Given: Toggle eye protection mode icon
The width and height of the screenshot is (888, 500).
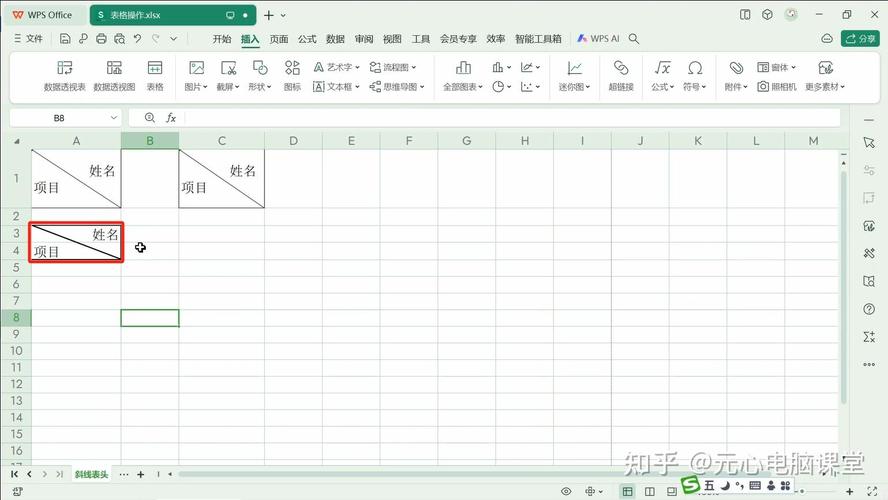Looking at the screenshot, I should pos(566,492).
